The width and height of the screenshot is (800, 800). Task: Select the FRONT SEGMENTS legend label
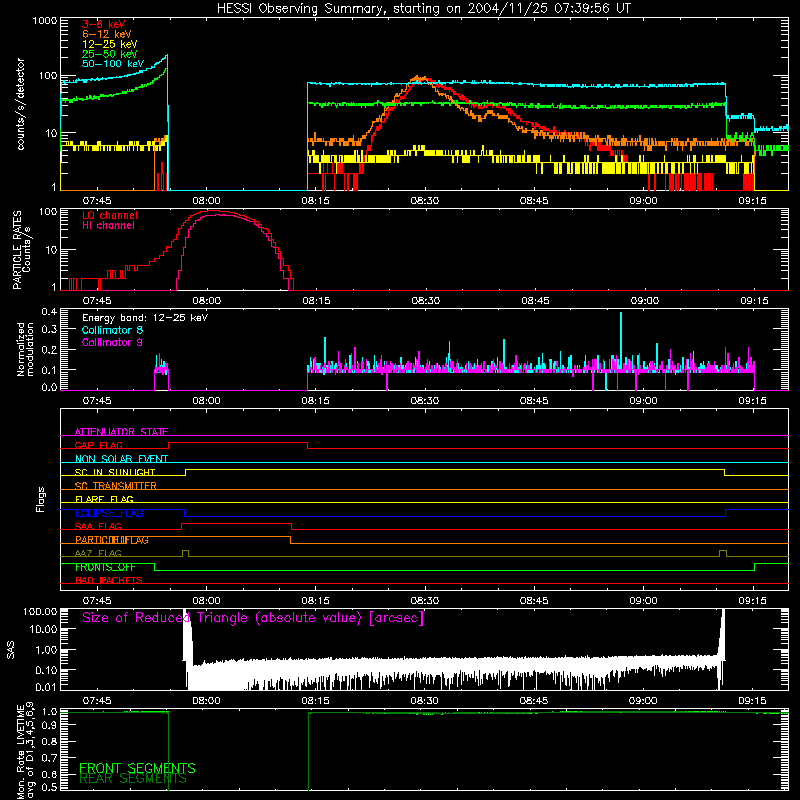tap(137, 768)
